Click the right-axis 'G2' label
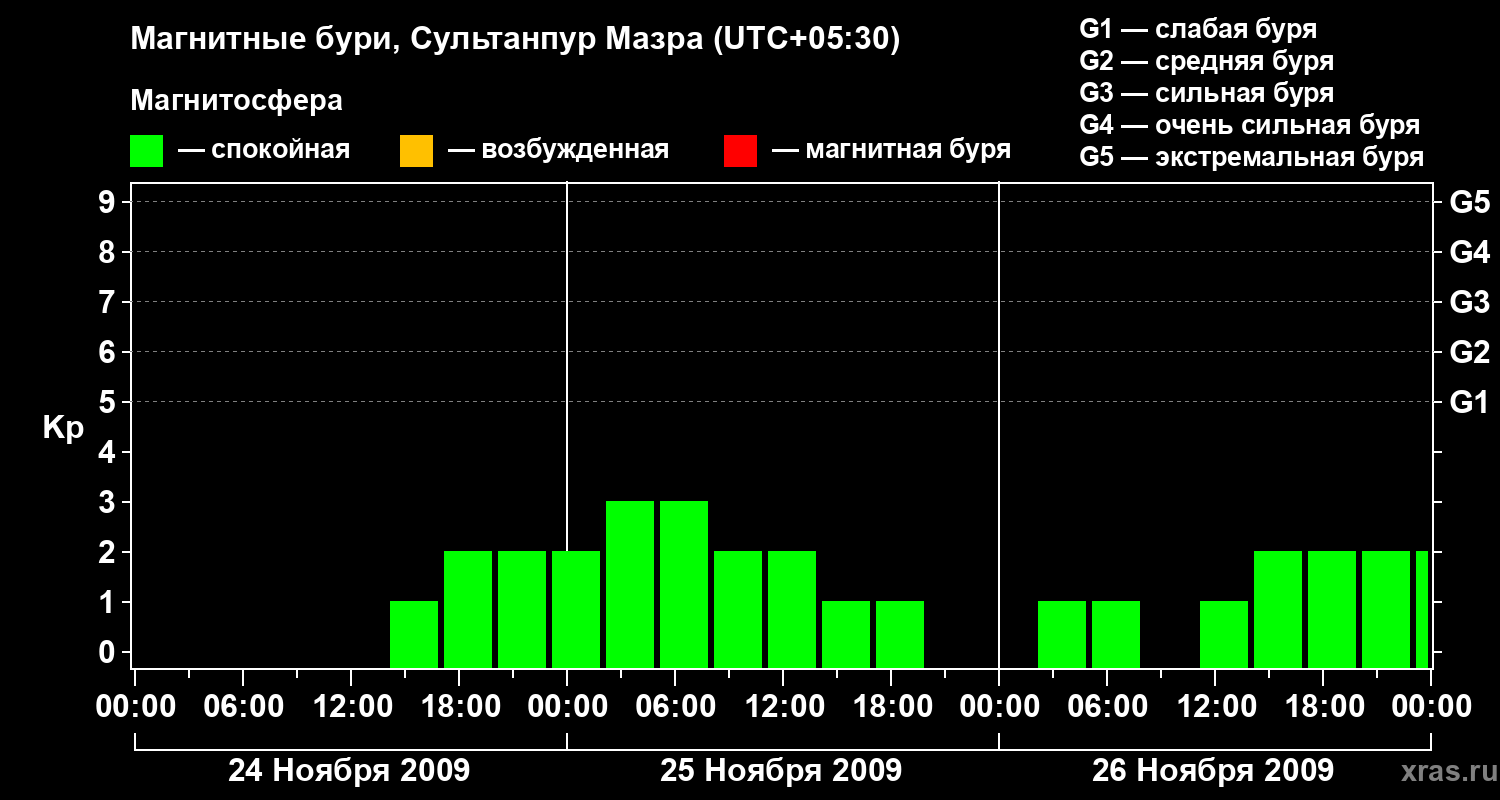Viewport: 1500px width, 800px height. point(1469,352)
